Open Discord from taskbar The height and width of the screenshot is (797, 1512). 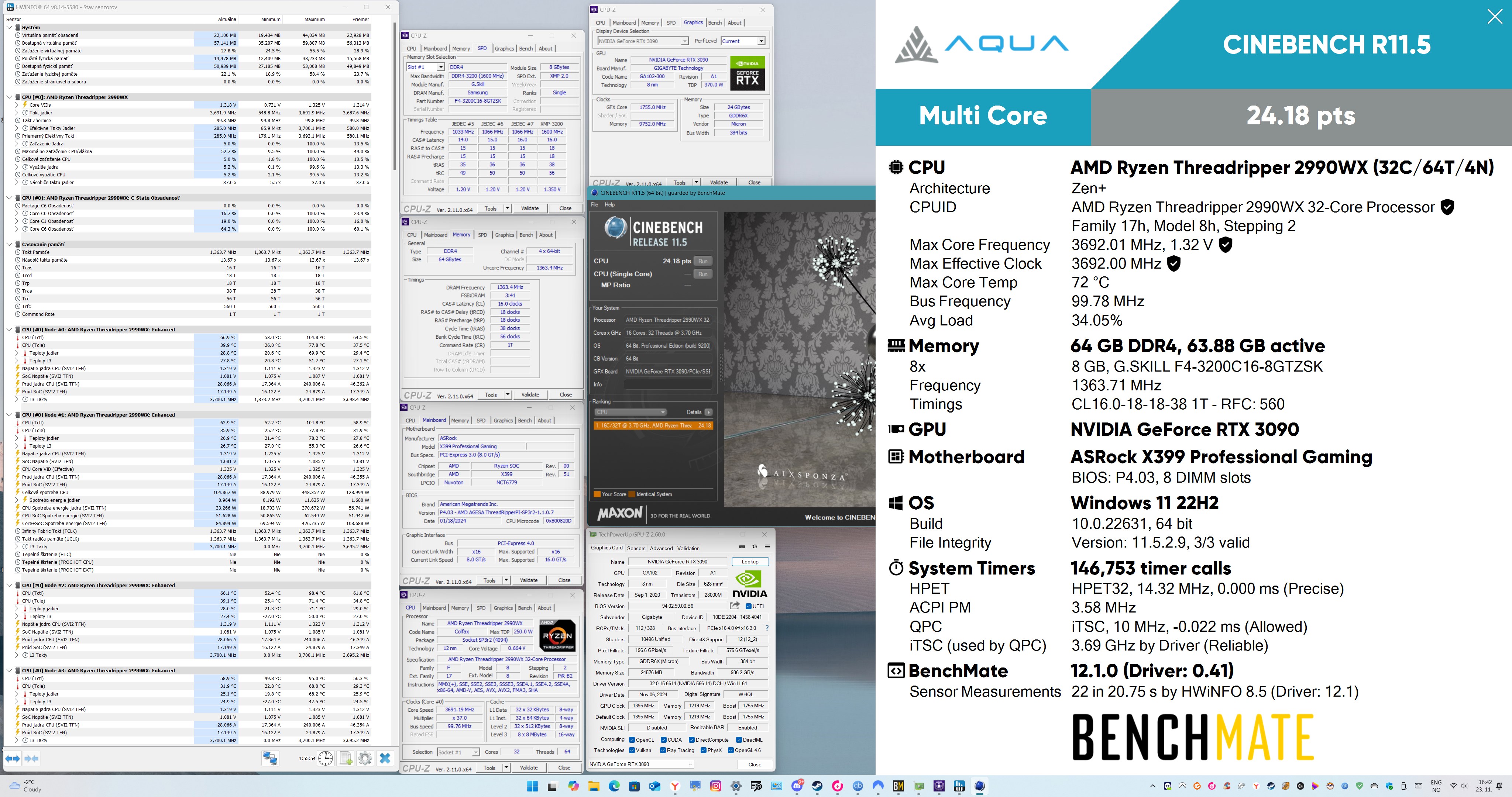797,786
